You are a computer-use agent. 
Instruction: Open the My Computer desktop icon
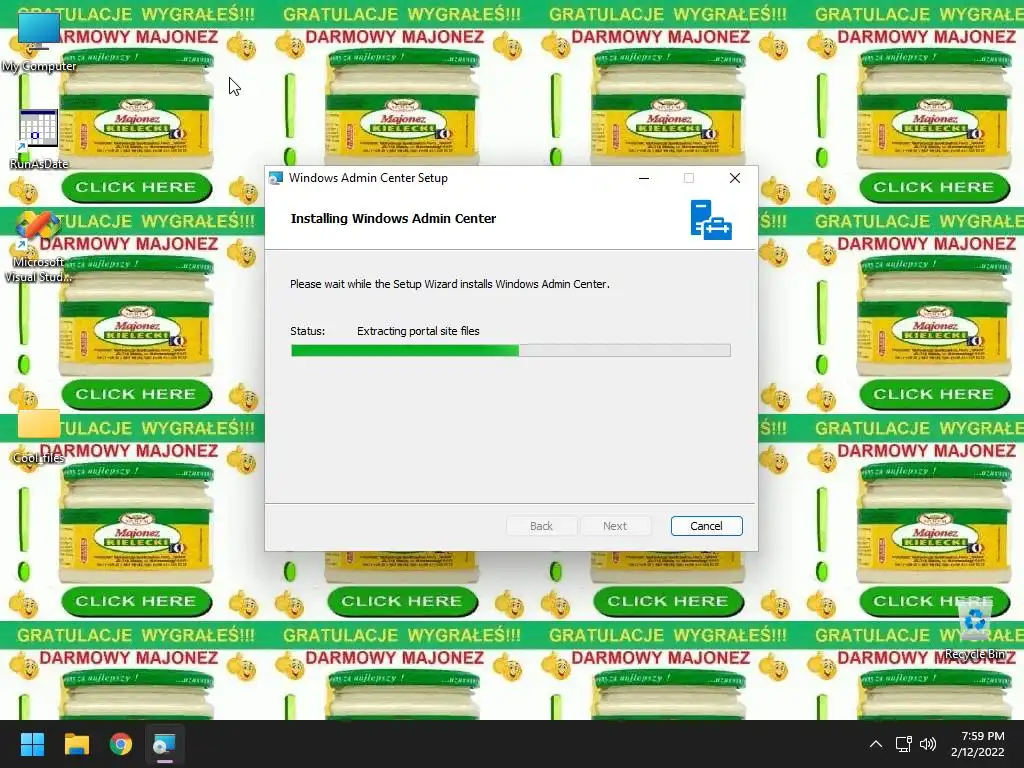pos(39,42)
